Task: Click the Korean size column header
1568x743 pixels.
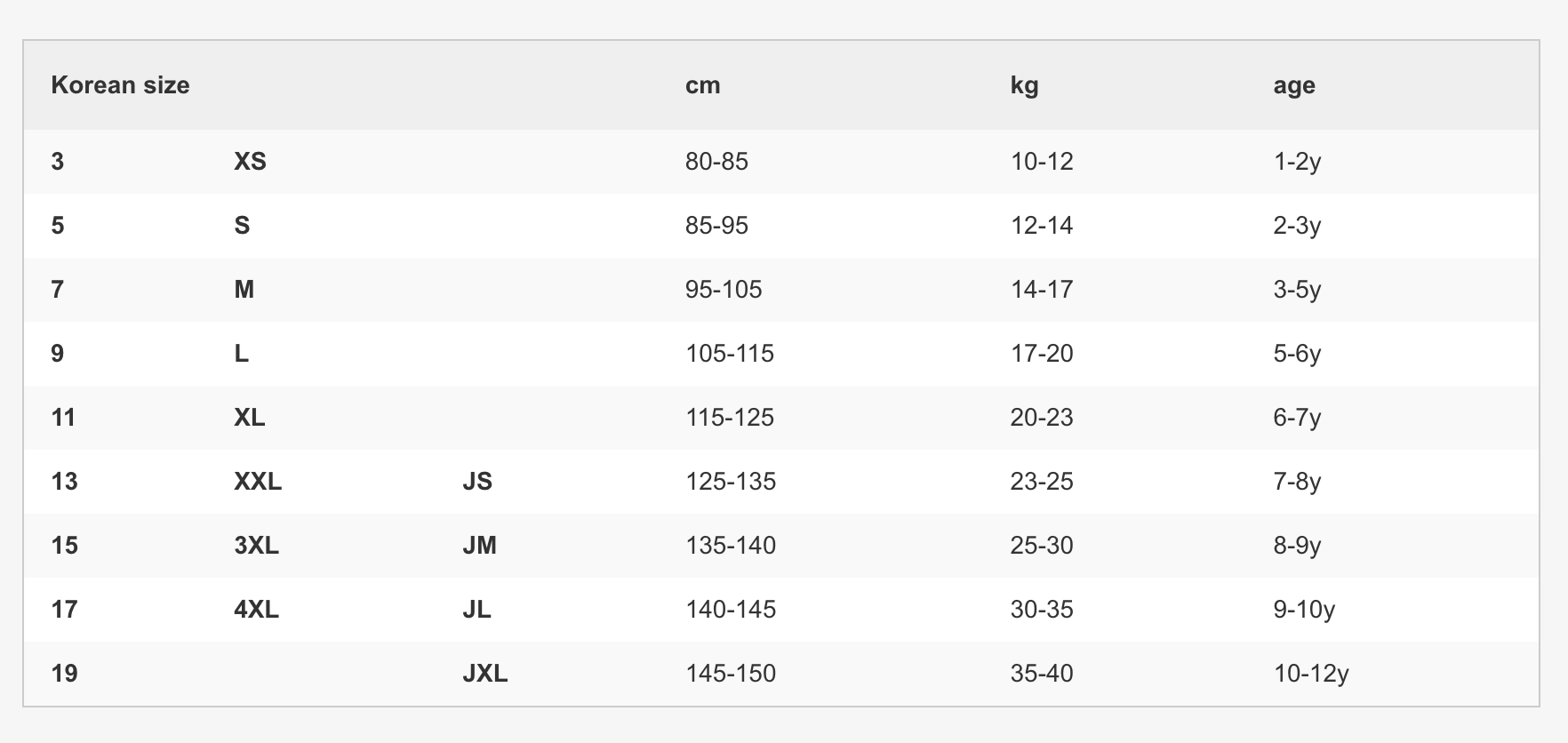Action: (x=120, y=85)
